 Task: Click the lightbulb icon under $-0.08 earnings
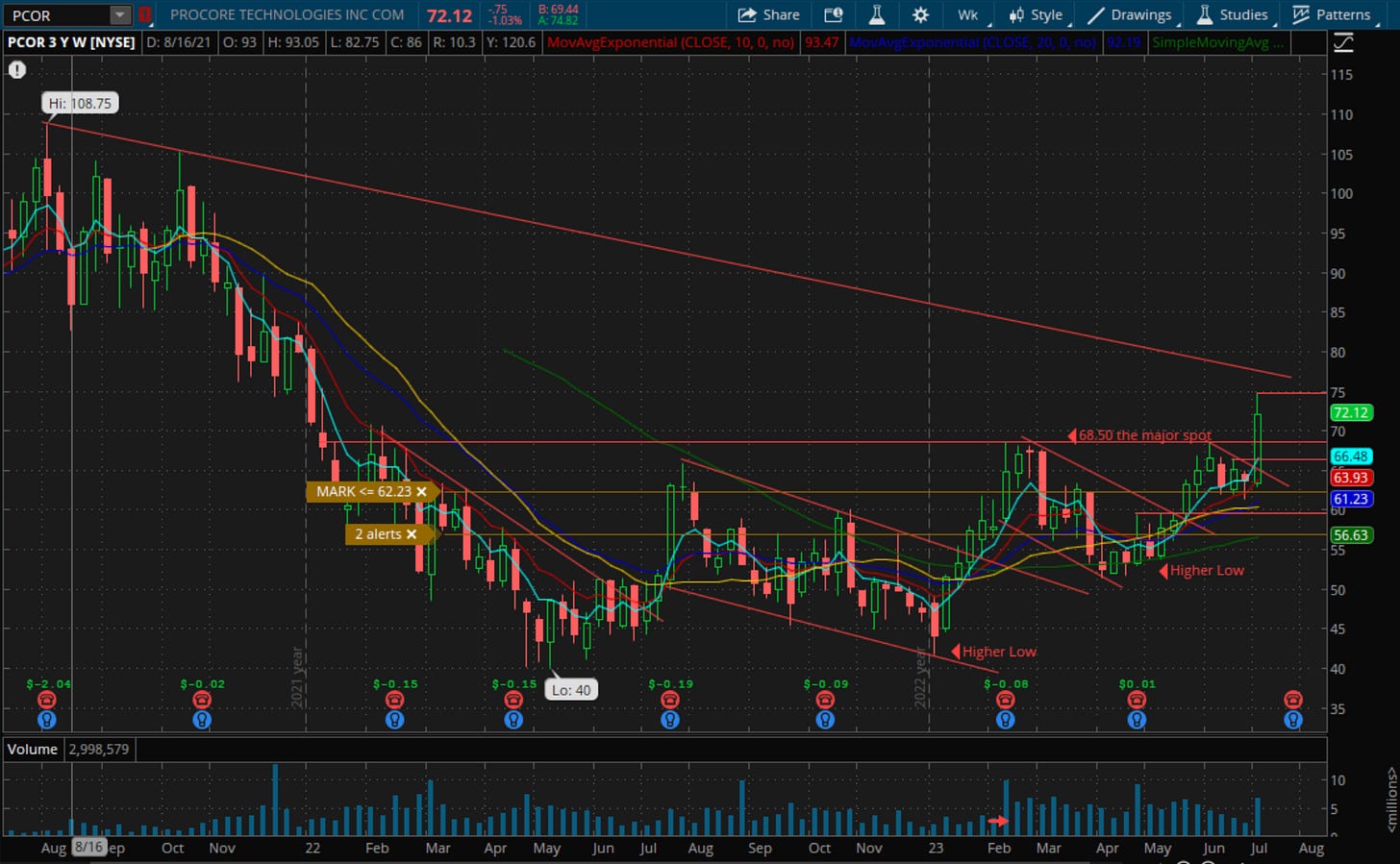coord(1005,720)
